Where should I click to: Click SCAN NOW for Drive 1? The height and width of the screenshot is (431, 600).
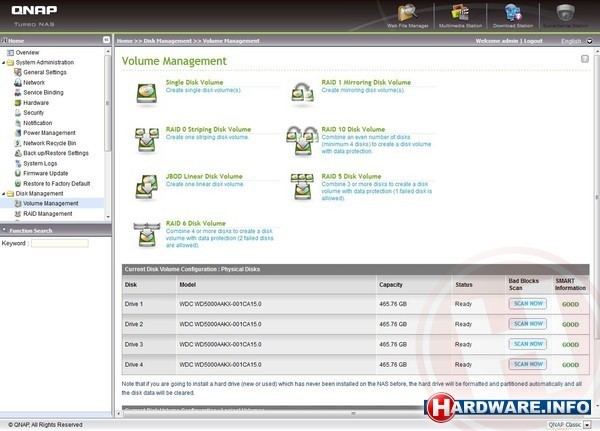[x=528, y=304]
